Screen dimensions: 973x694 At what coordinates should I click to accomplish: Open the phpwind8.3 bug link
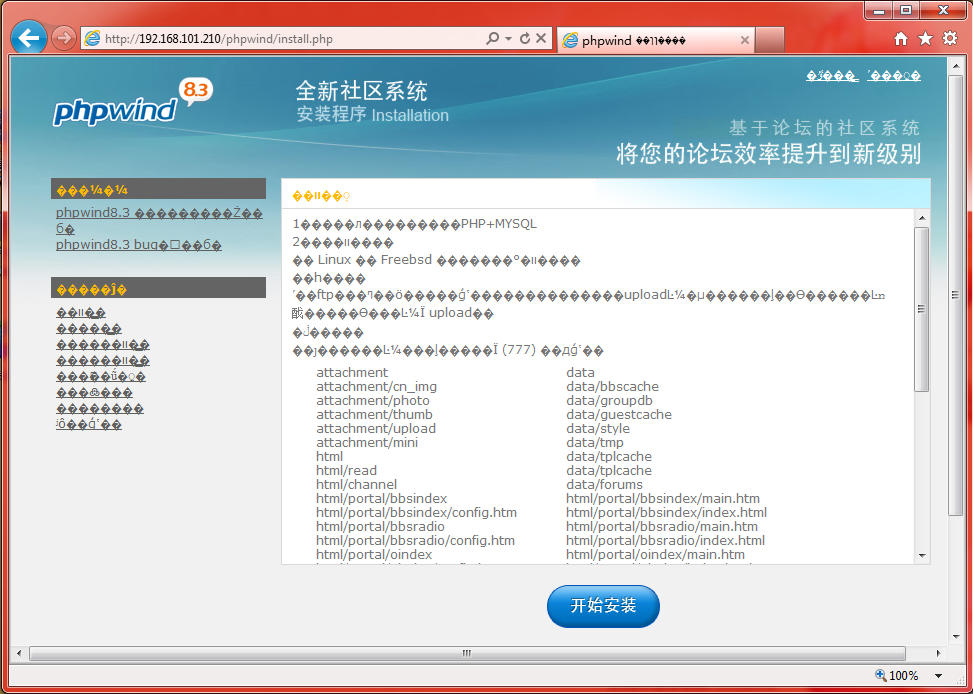(x=138, y=245)
